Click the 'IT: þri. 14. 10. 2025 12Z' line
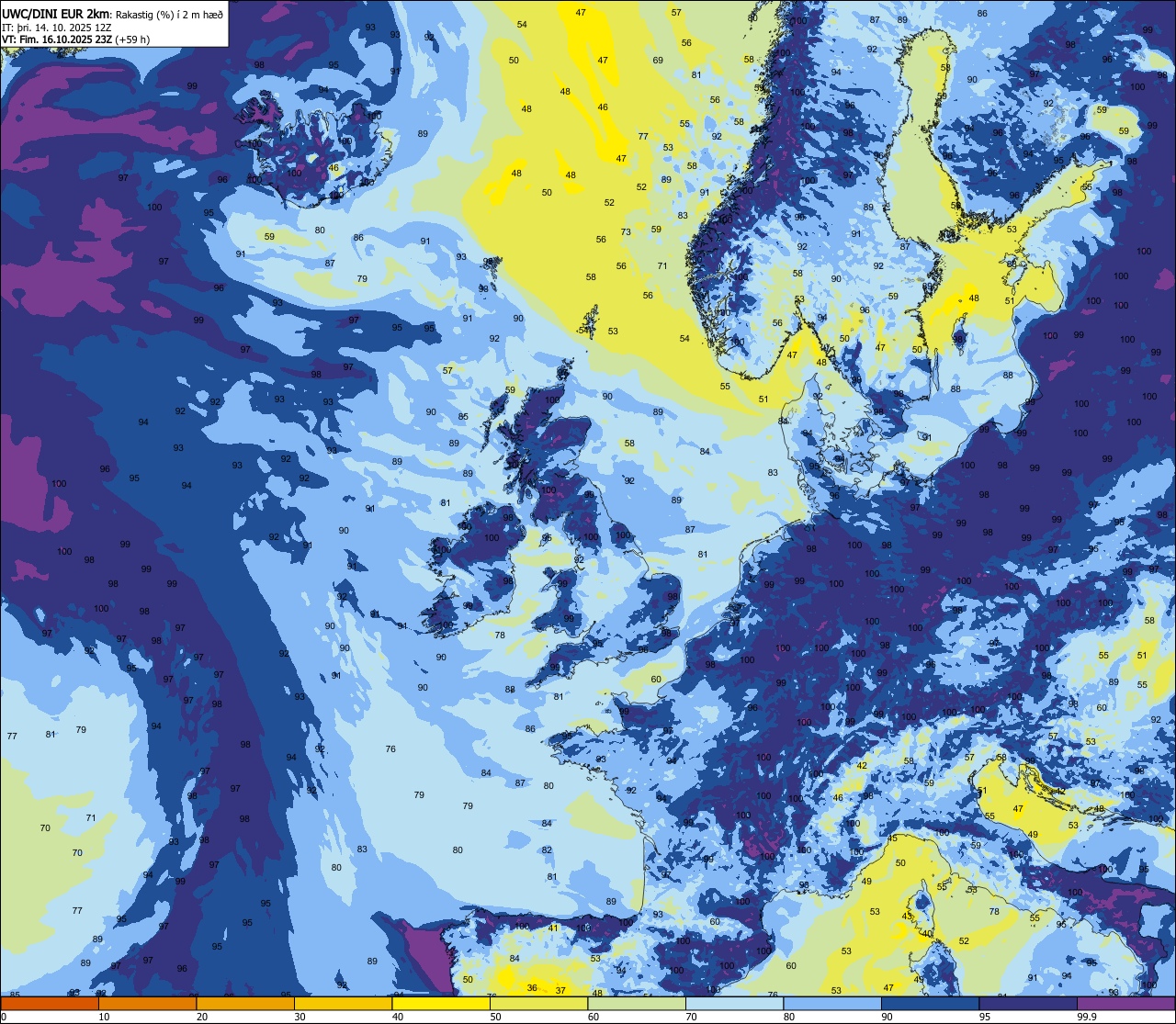Viewport: 1176px width, 1024px height. click(57, 28)
